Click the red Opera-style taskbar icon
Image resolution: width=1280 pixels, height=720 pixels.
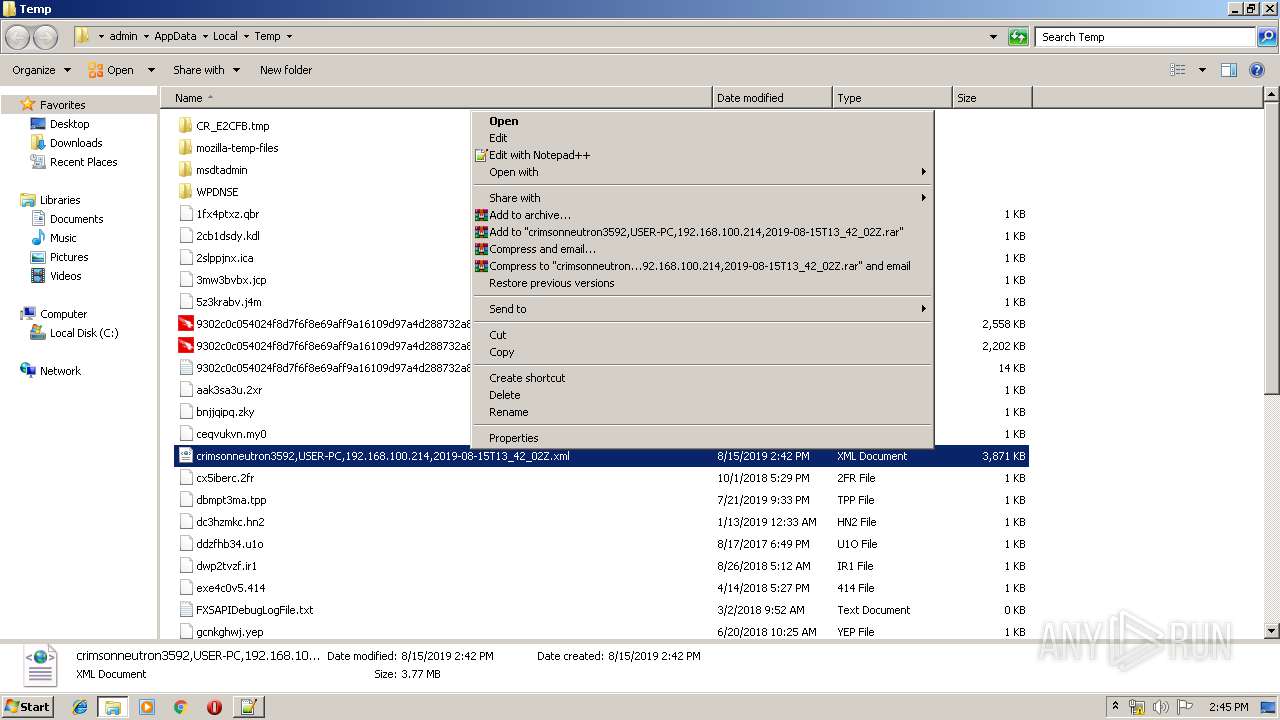214,707
